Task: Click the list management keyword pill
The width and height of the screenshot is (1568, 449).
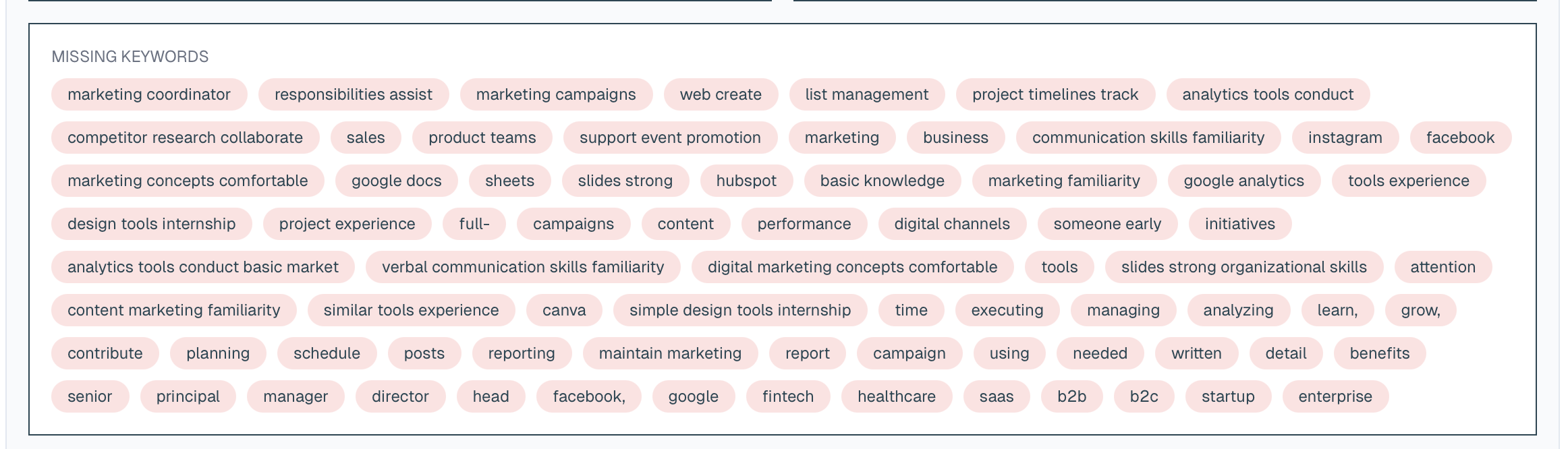Action: (x=866, y=94)
